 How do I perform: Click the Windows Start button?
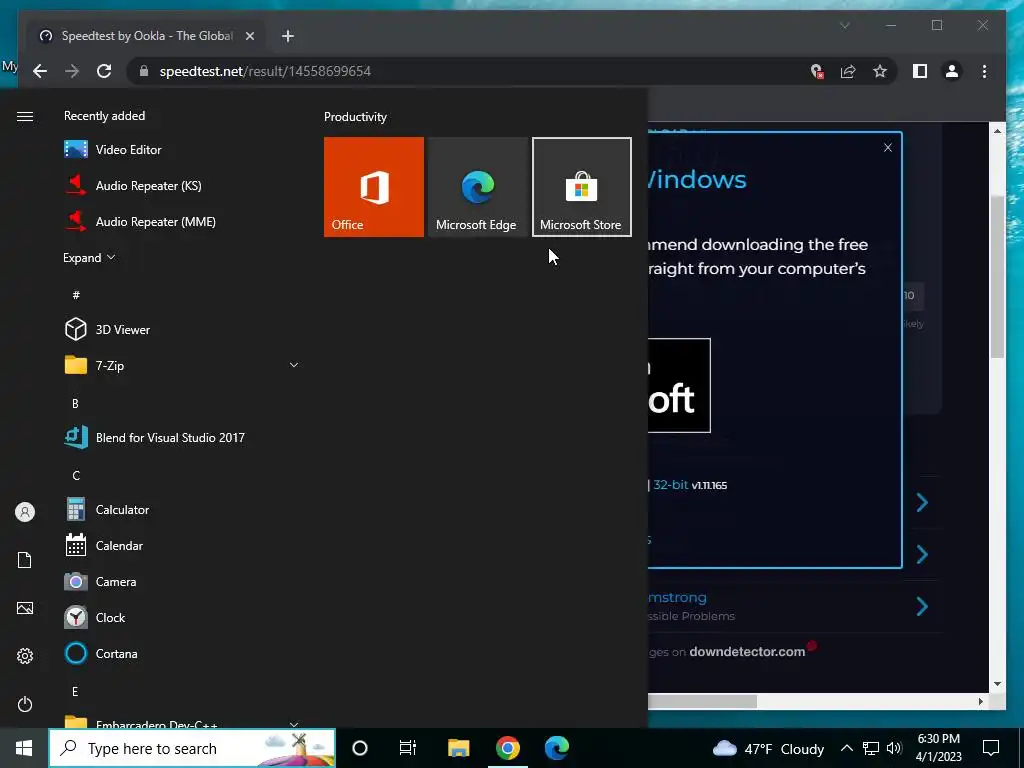point(24,748)
